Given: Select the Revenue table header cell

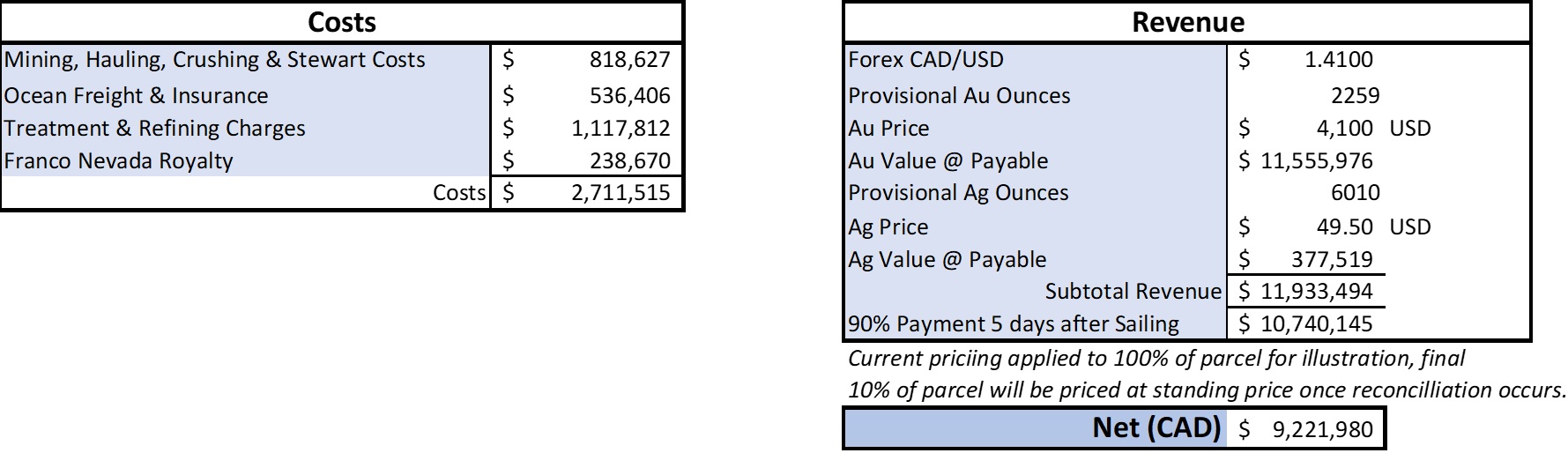Looking at the screenshot, I should (1187, 23).
